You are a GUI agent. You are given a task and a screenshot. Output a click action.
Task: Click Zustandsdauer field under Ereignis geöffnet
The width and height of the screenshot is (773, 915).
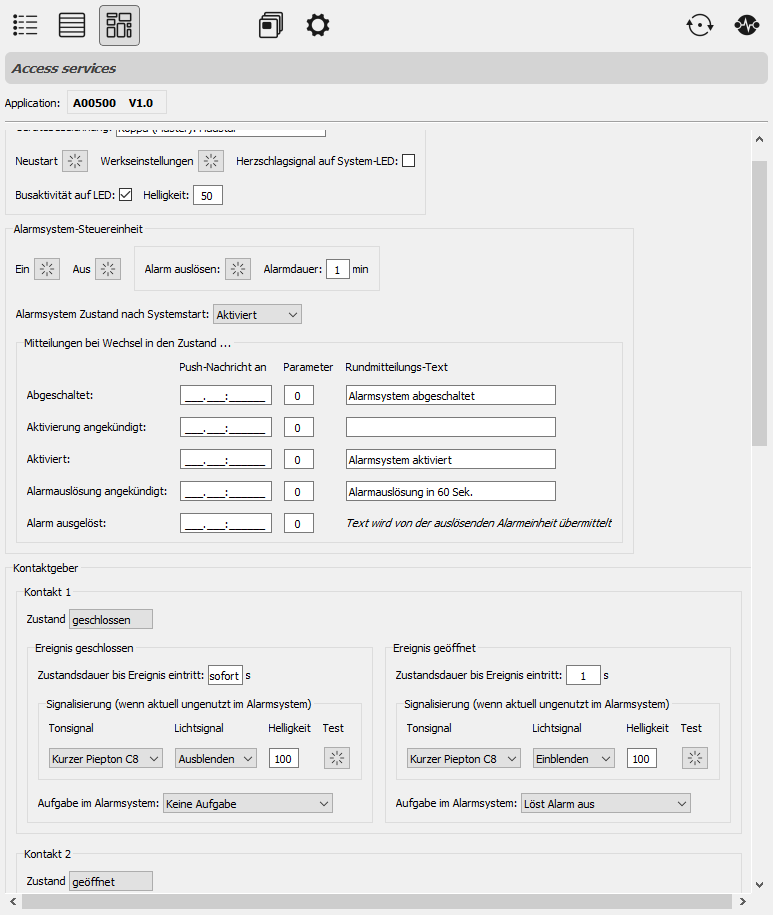[583, 675]
